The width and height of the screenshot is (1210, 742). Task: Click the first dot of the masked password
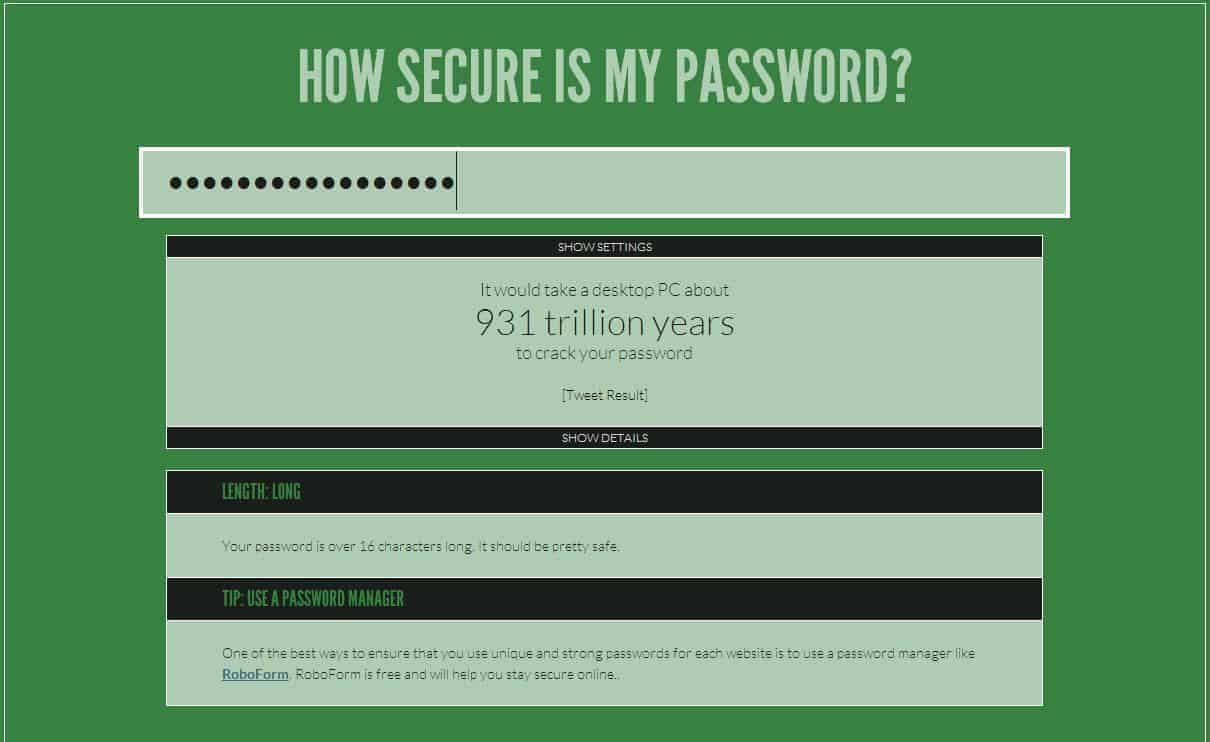coord(176,182)
